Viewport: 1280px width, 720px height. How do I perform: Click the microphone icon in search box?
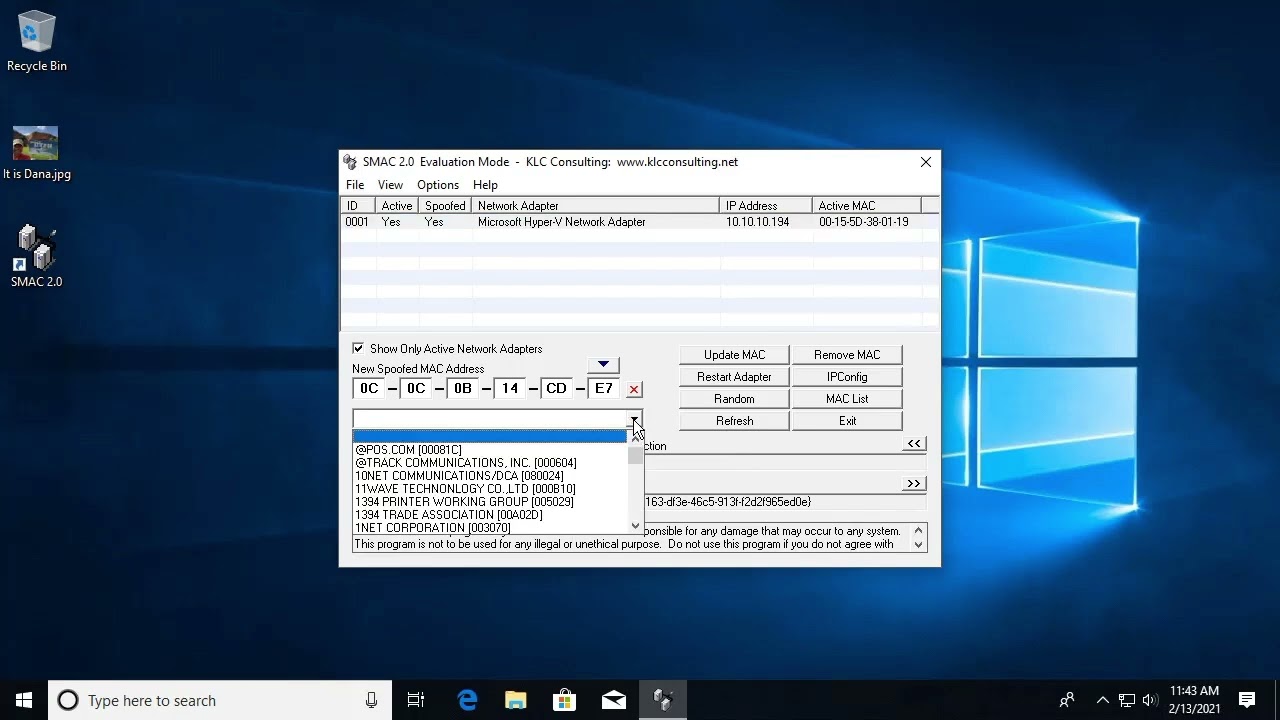(x=371, y=700)
